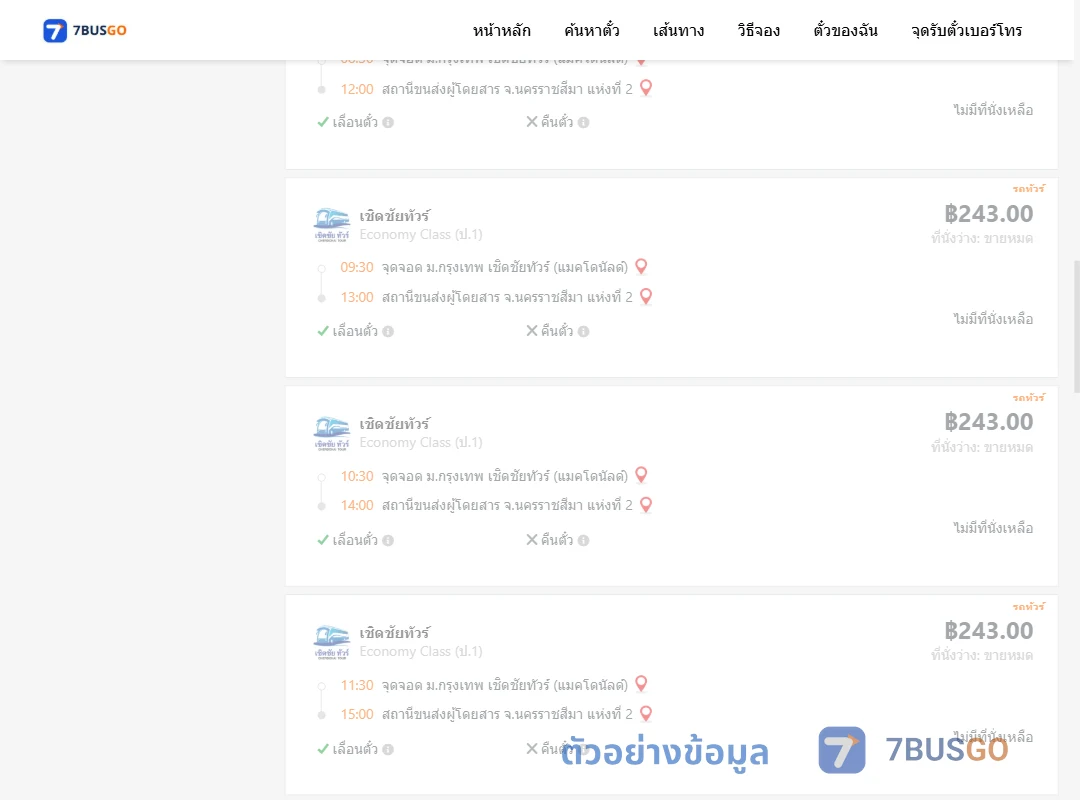Click ฿243.00 price on 10:30 trip
1080x800 pixels.
[988, 422]
